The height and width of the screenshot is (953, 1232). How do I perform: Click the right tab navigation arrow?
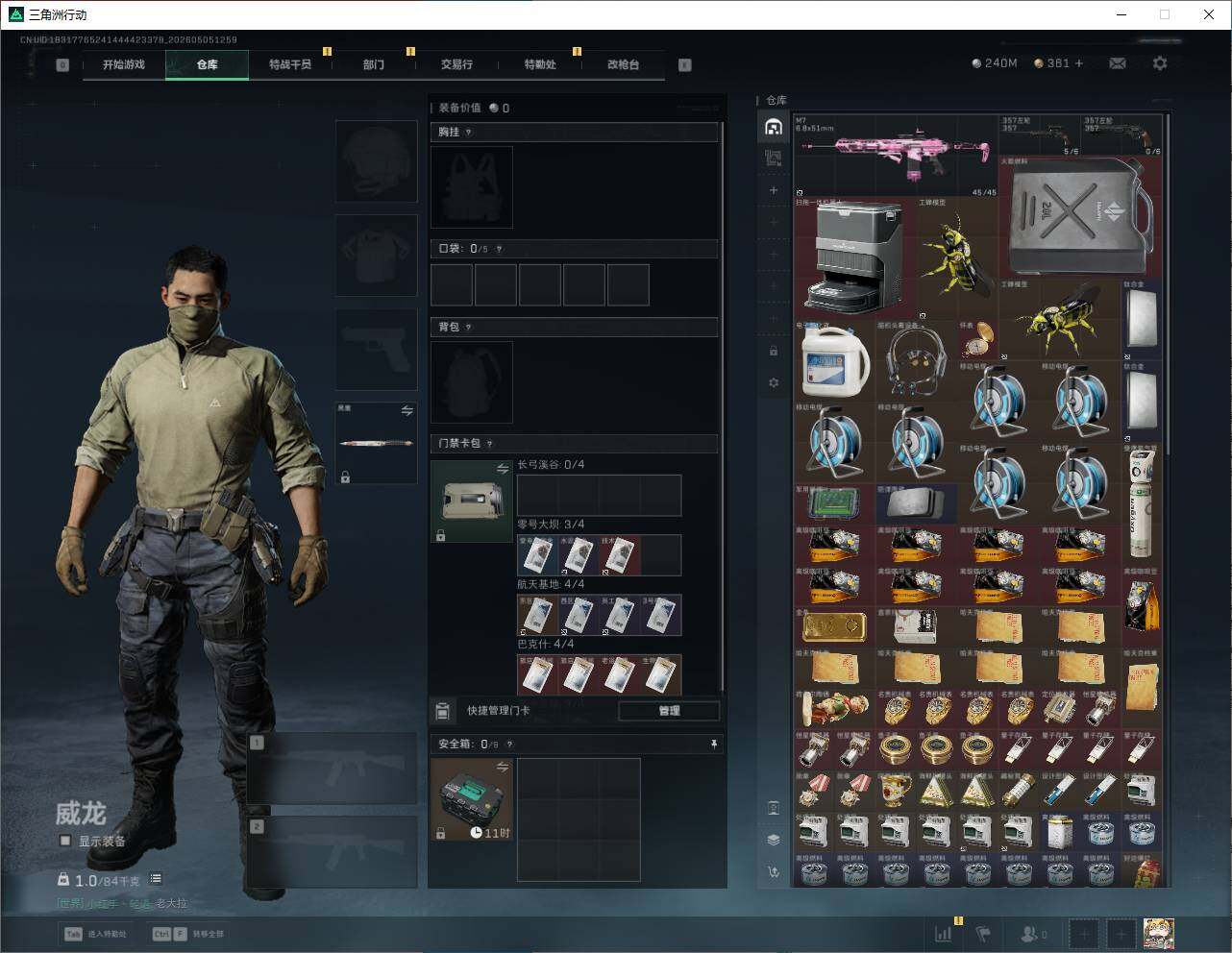[x=685, y=65]
